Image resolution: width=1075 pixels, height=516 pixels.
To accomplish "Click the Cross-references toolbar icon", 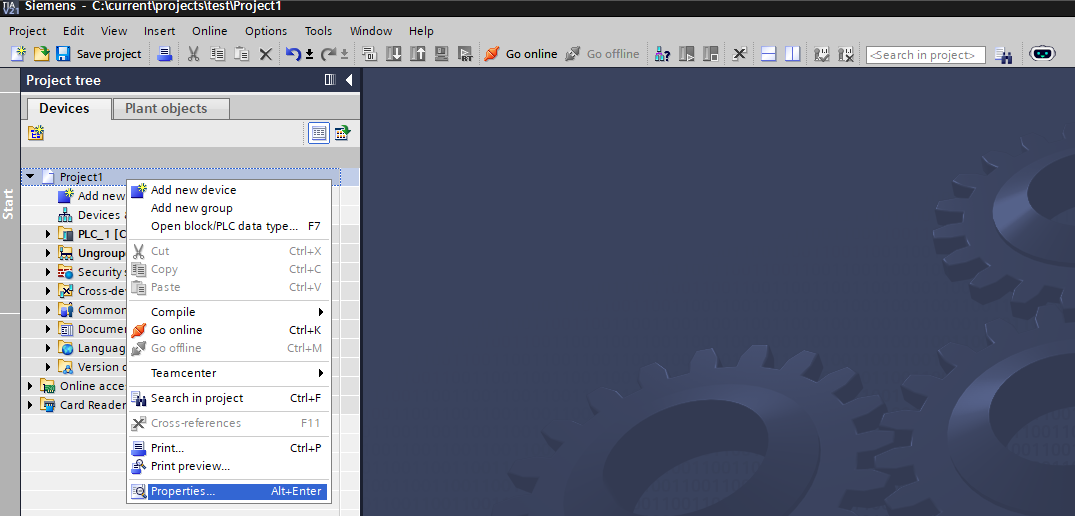I will (739, 53).
